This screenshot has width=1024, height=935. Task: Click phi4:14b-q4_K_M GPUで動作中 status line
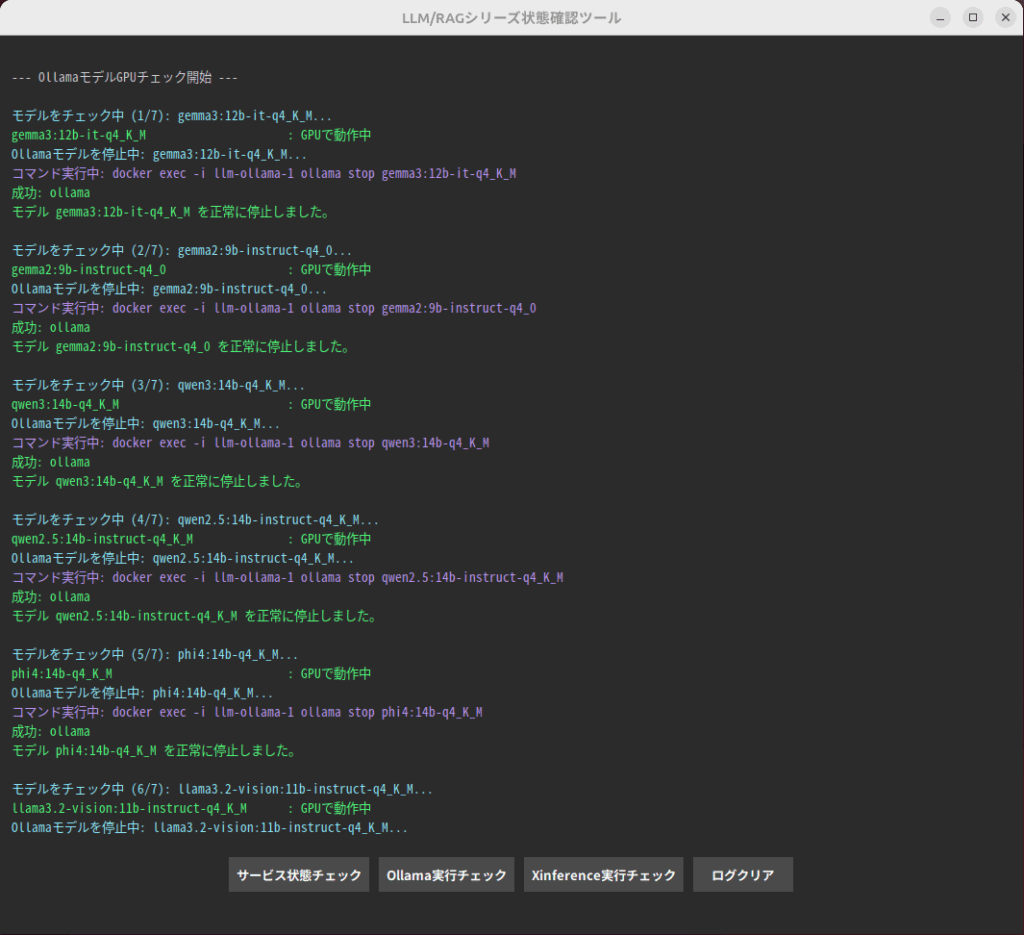191,673
